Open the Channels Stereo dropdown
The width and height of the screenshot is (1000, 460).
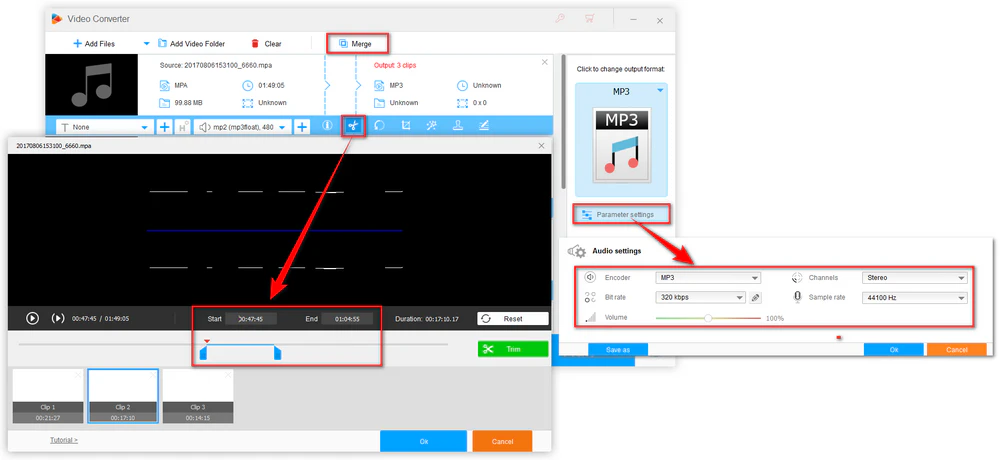pyautogui.click(x=914, y=278)
